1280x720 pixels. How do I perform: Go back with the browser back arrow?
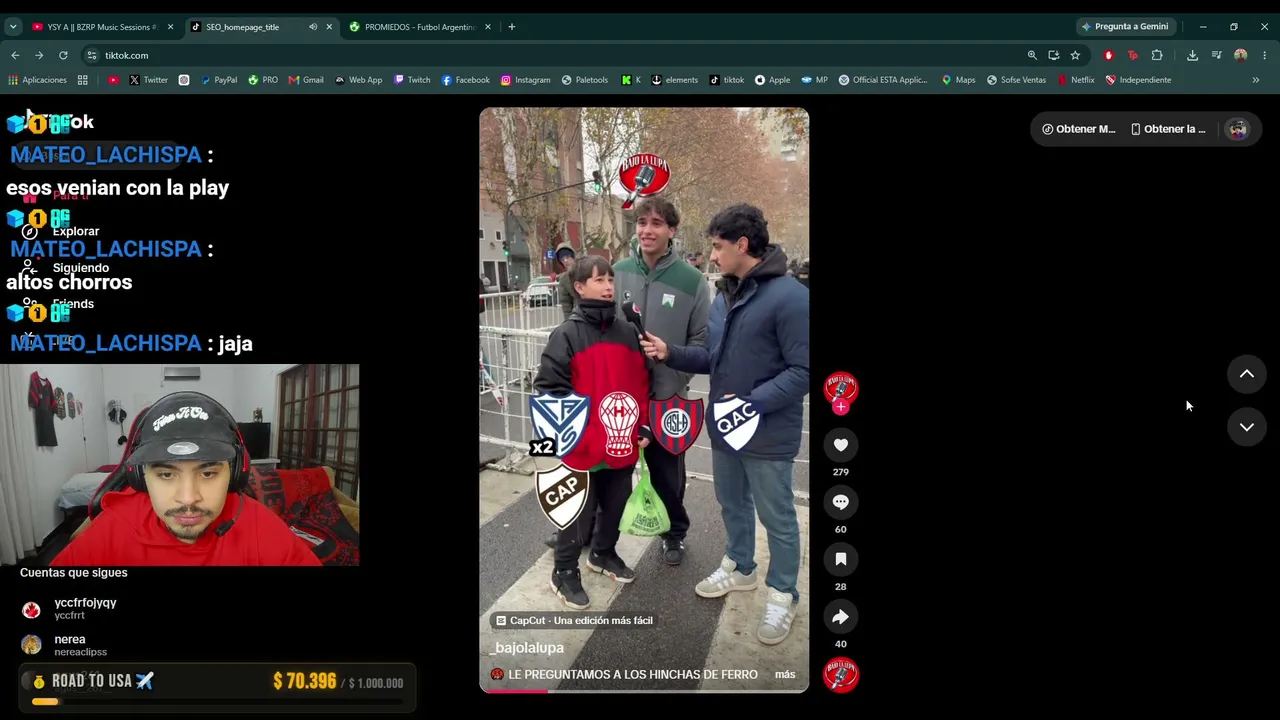(x=15, y=55)
